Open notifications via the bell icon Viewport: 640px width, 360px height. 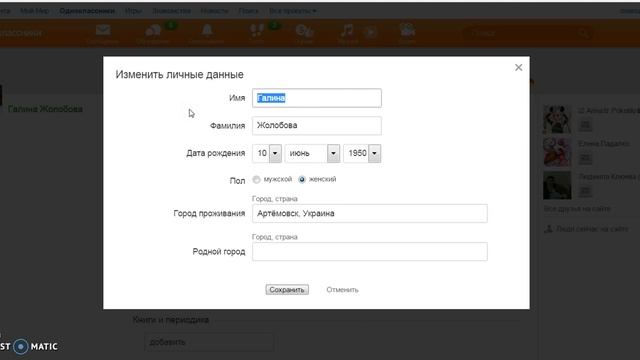(207, 31)
